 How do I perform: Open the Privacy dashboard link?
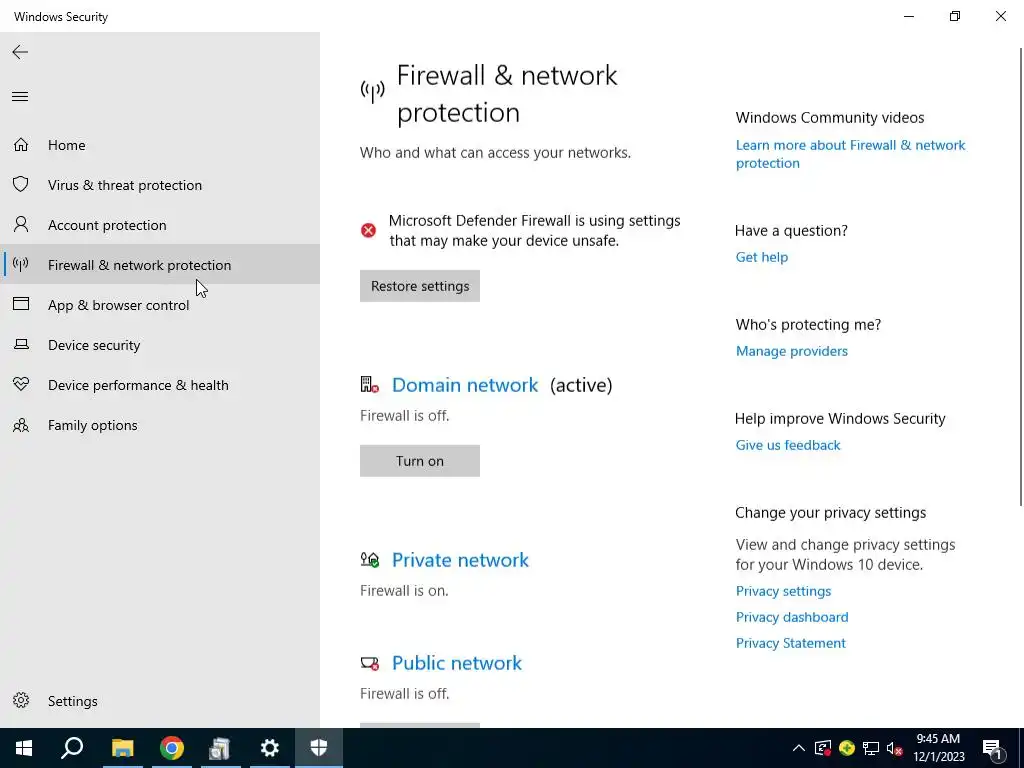point(792,617)
